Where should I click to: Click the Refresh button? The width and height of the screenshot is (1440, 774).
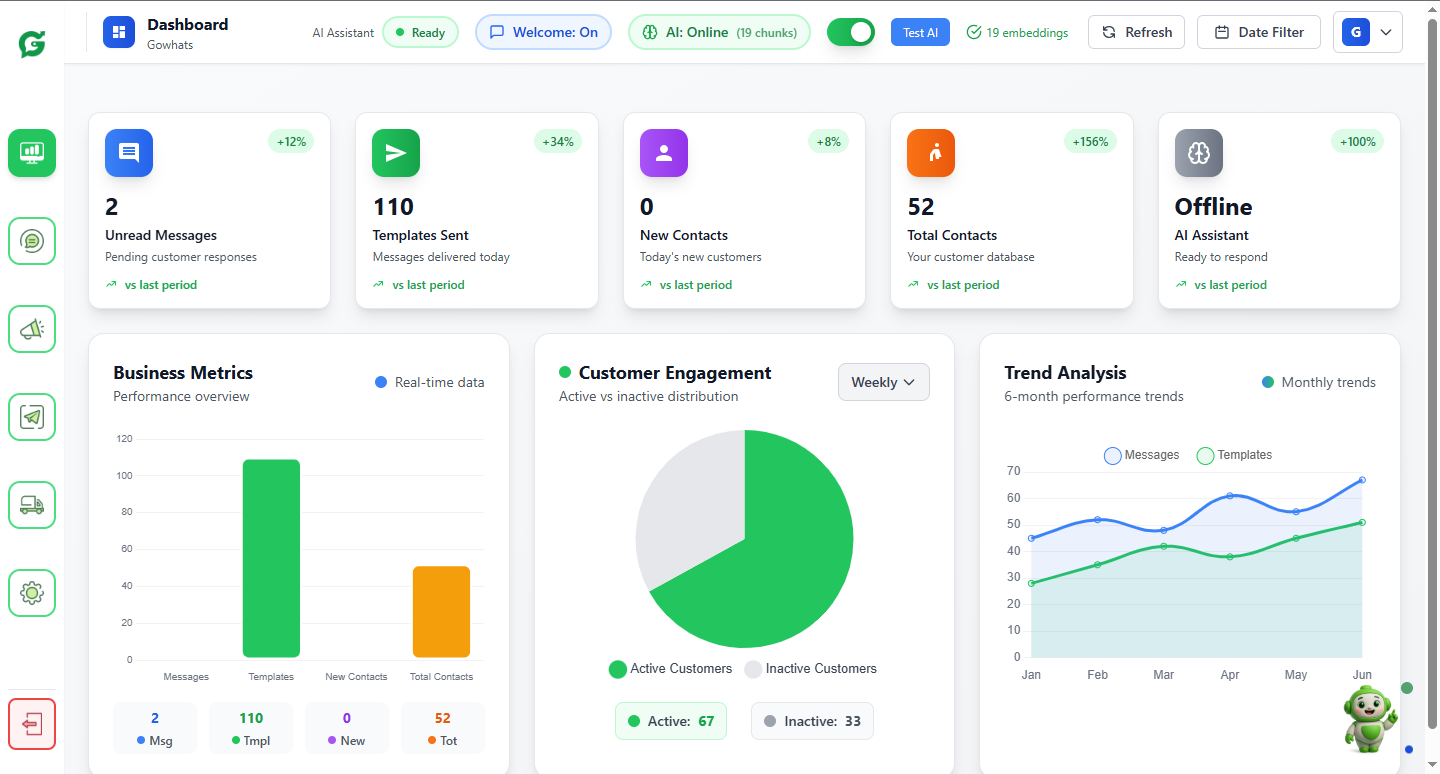click(1136, 32)
